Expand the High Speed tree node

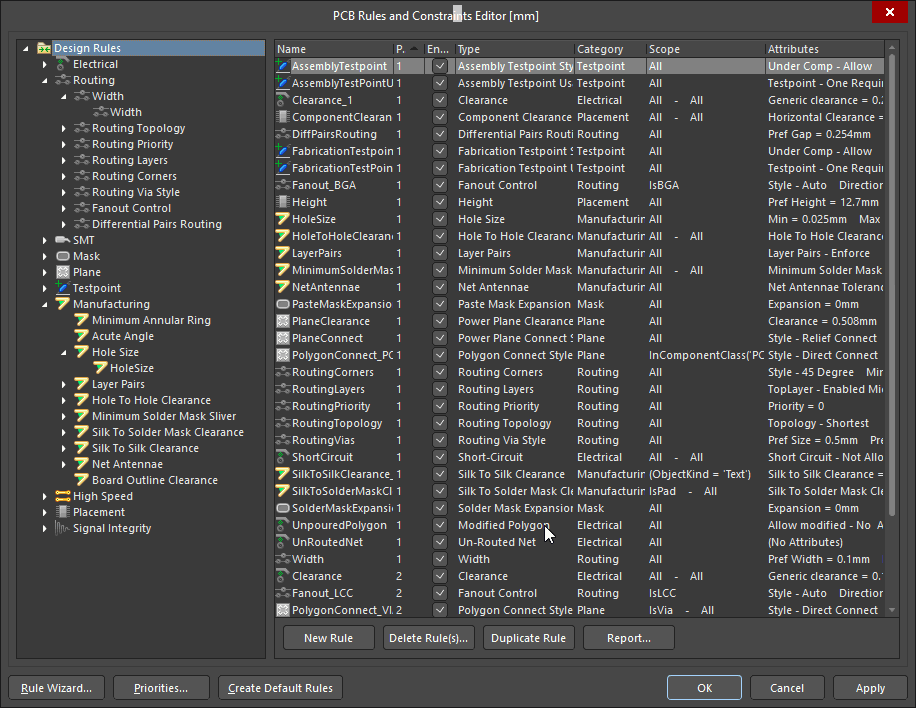click(44, 497)
